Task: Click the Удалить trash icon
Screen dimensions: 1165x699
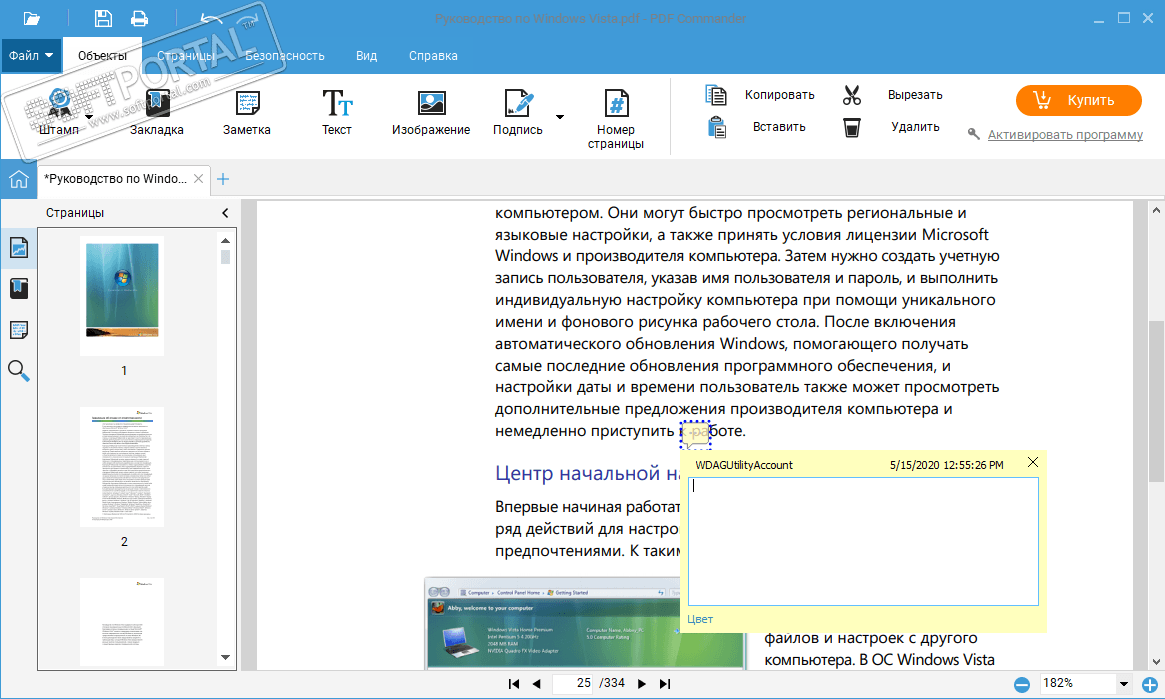Action: [x=851, y=127]
